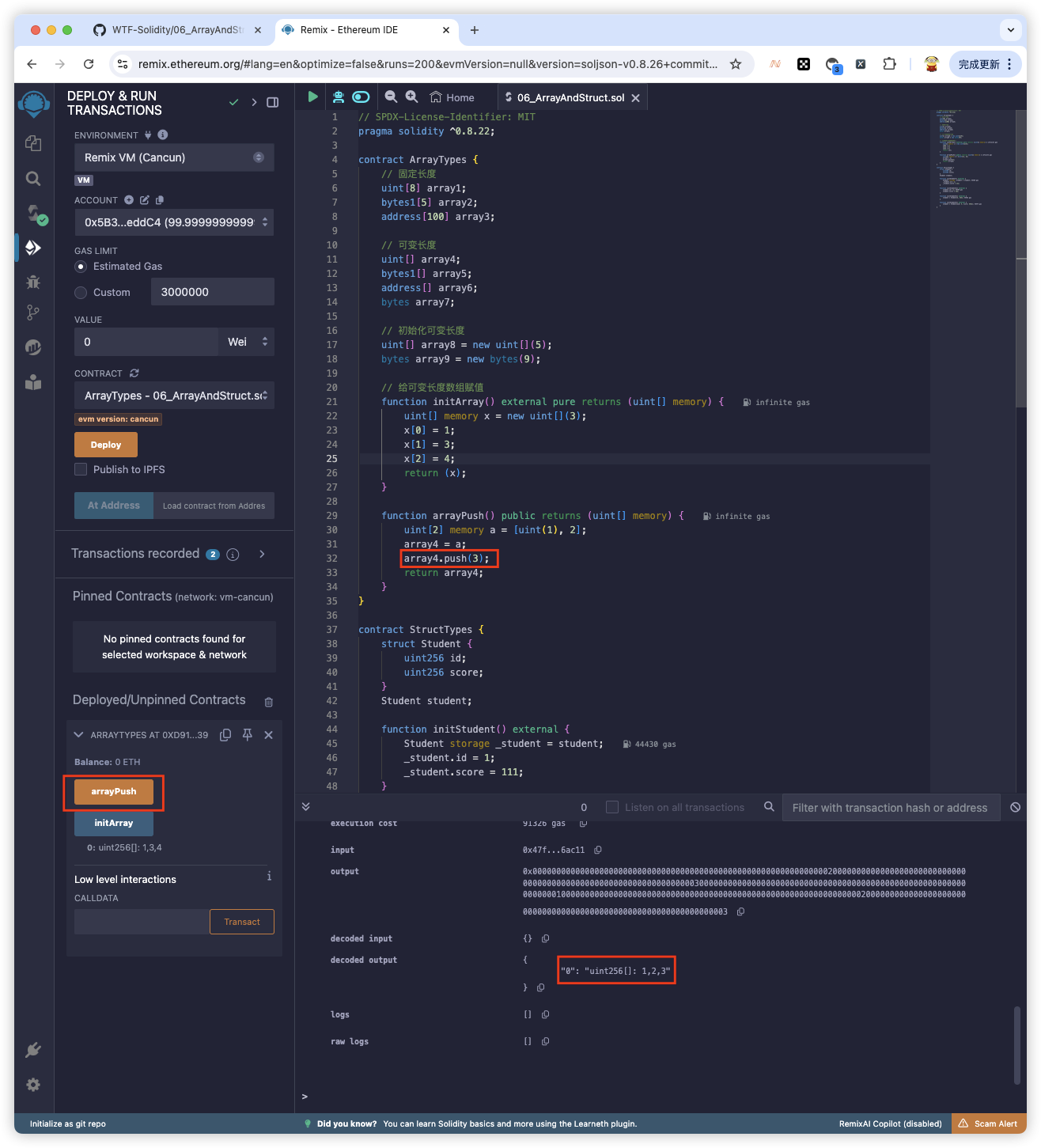The height and width of the screenshot is (1148, 1041).
Task: Open the Wei unit dropdown
Action: click(x=246, y=342)
